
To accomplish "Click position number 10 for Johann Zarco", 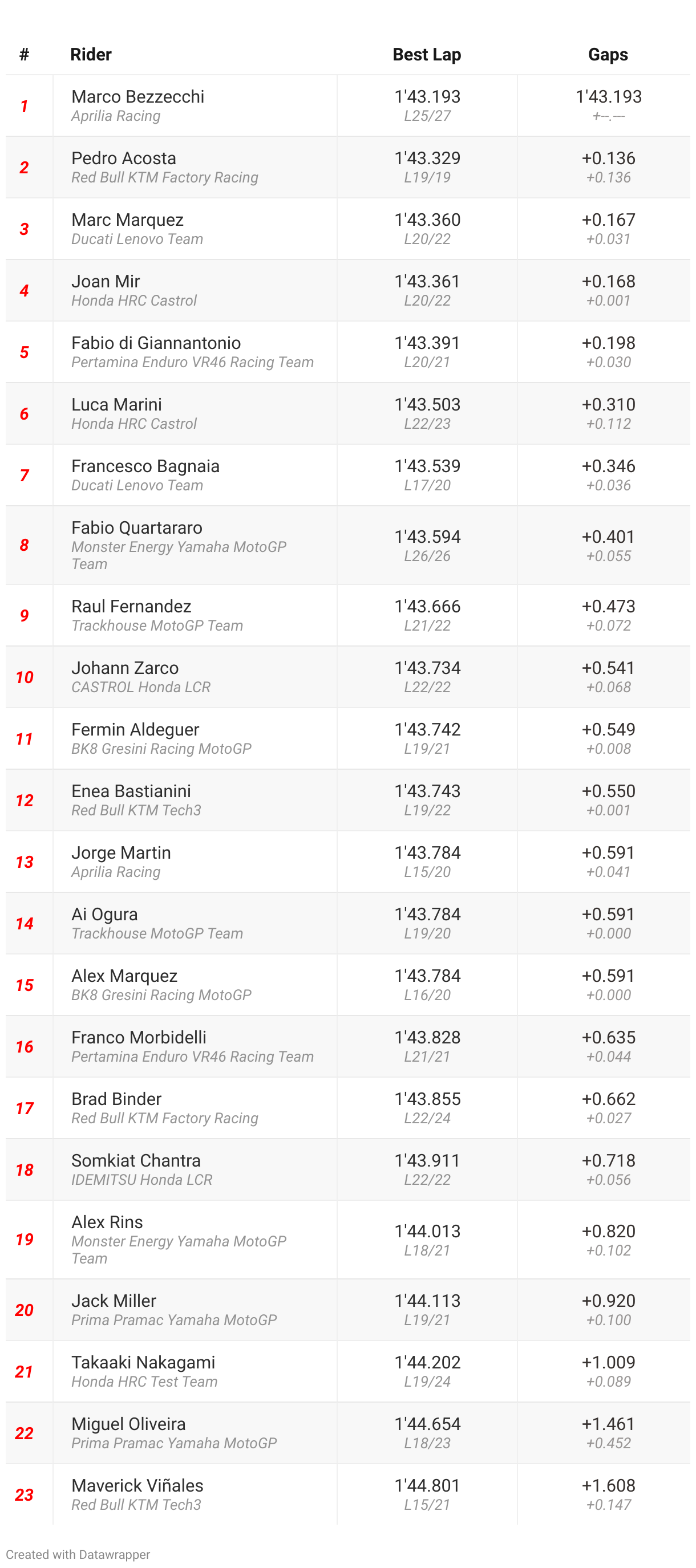I will 25,677.
